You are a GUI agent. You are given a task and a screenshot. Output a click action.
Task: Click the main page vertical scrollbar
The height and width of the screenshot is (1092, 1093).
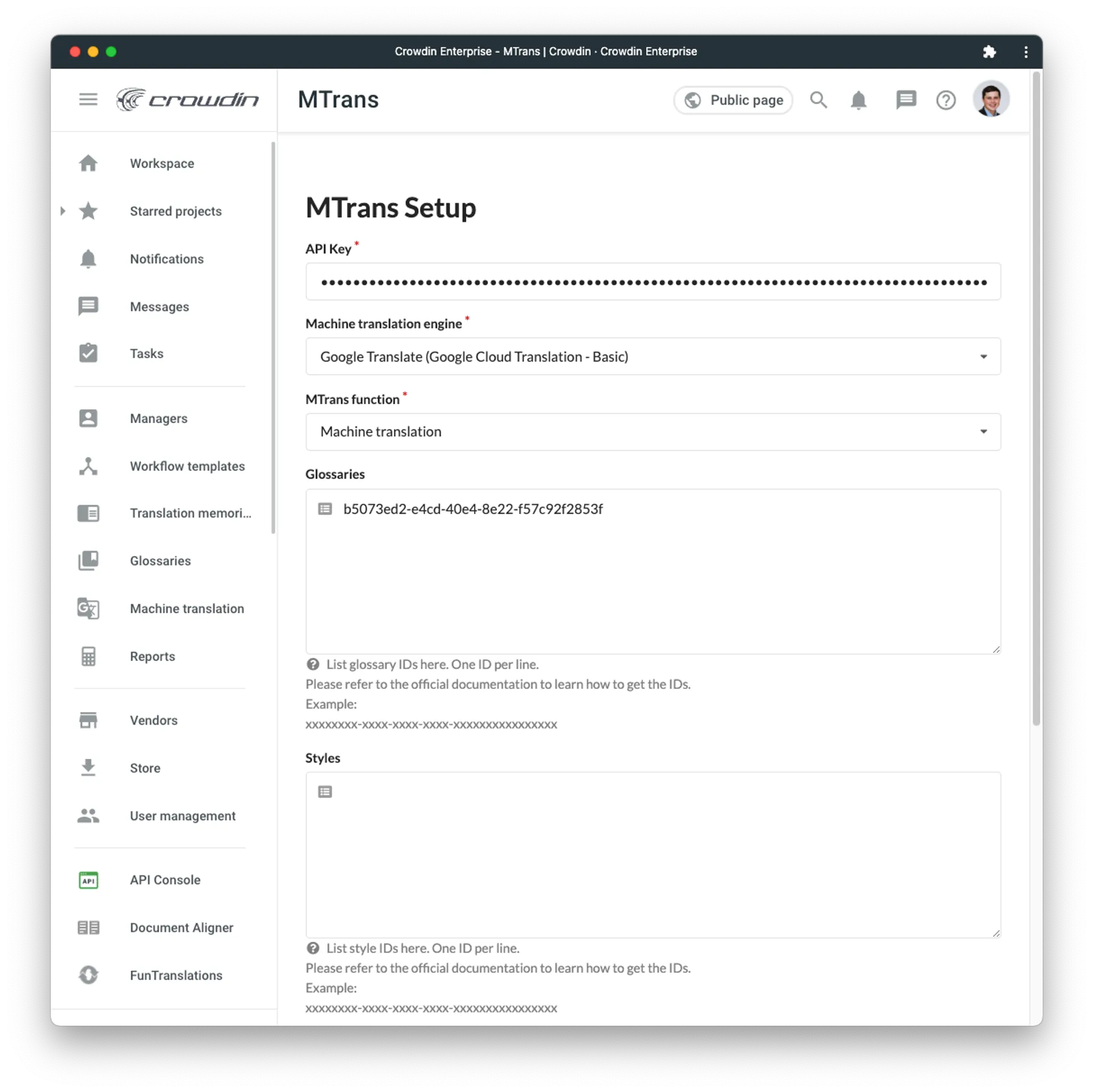(x=1036, y=399)
